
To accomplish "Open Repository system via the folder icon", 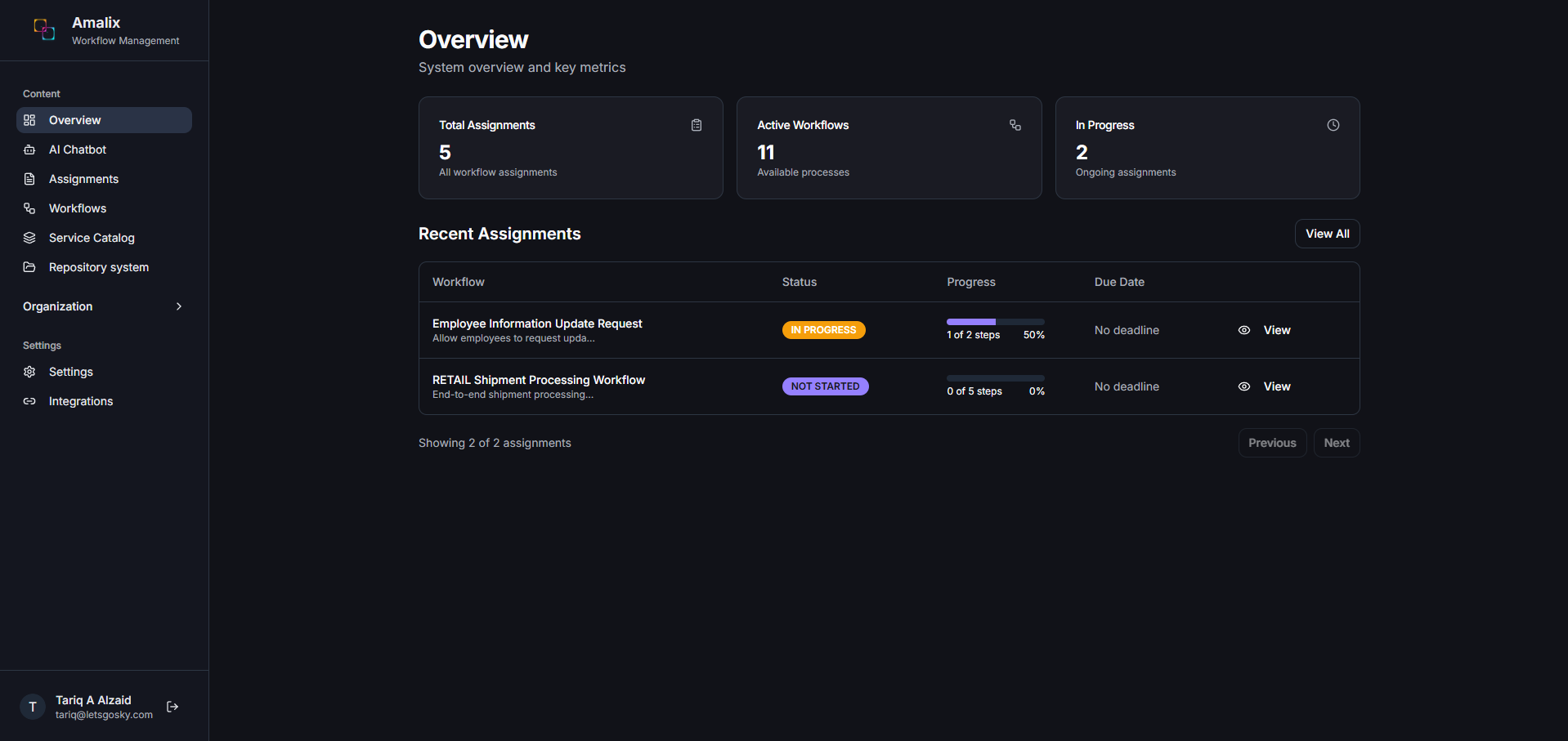I will tap(29, 267).
